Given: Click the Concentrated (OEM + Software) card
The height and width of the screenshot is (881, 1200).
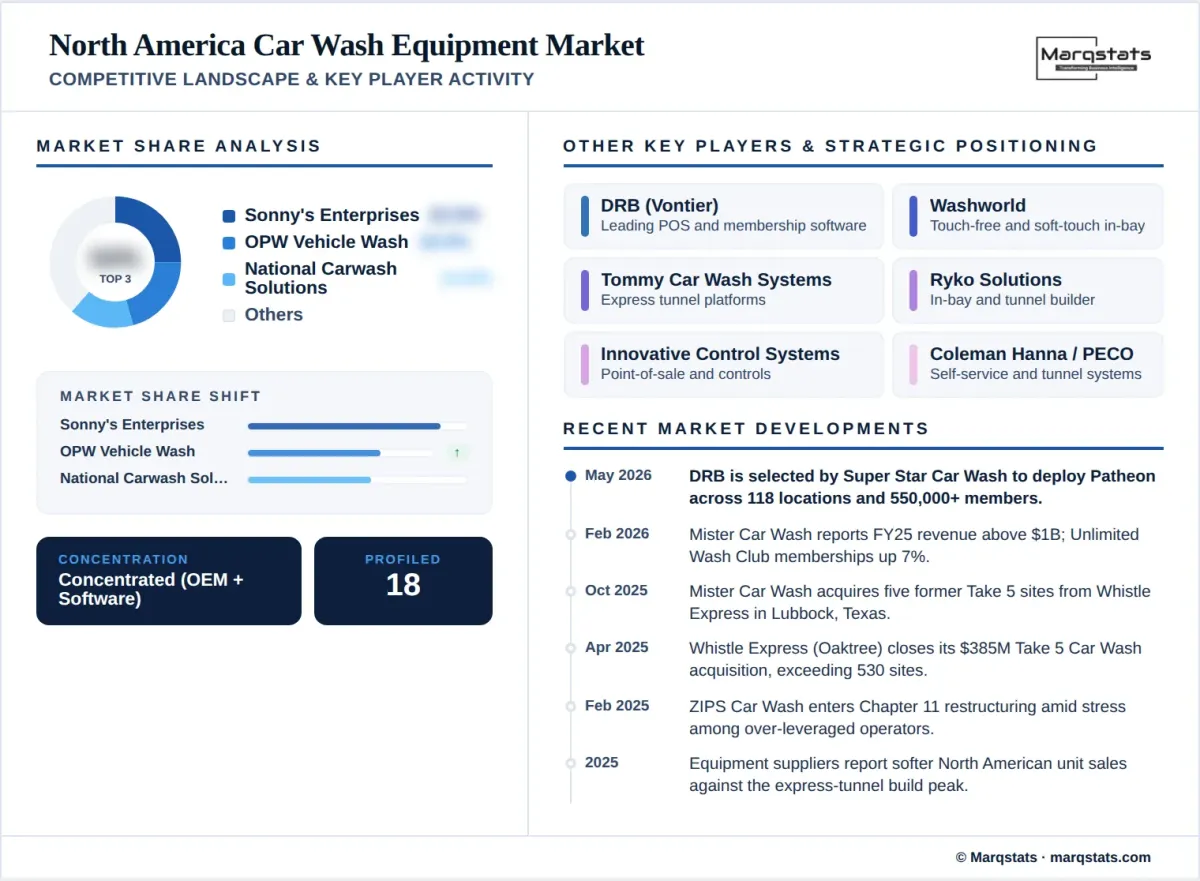Looking at the screenshot, I should coord(169,581).
